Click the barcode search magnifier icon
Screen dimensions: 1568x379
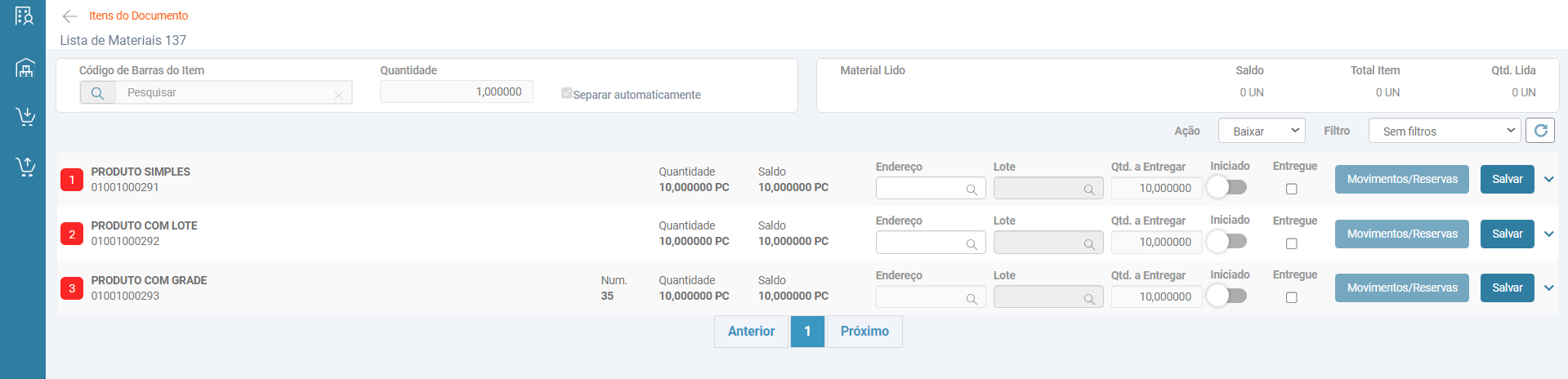(x=97, y=93)
